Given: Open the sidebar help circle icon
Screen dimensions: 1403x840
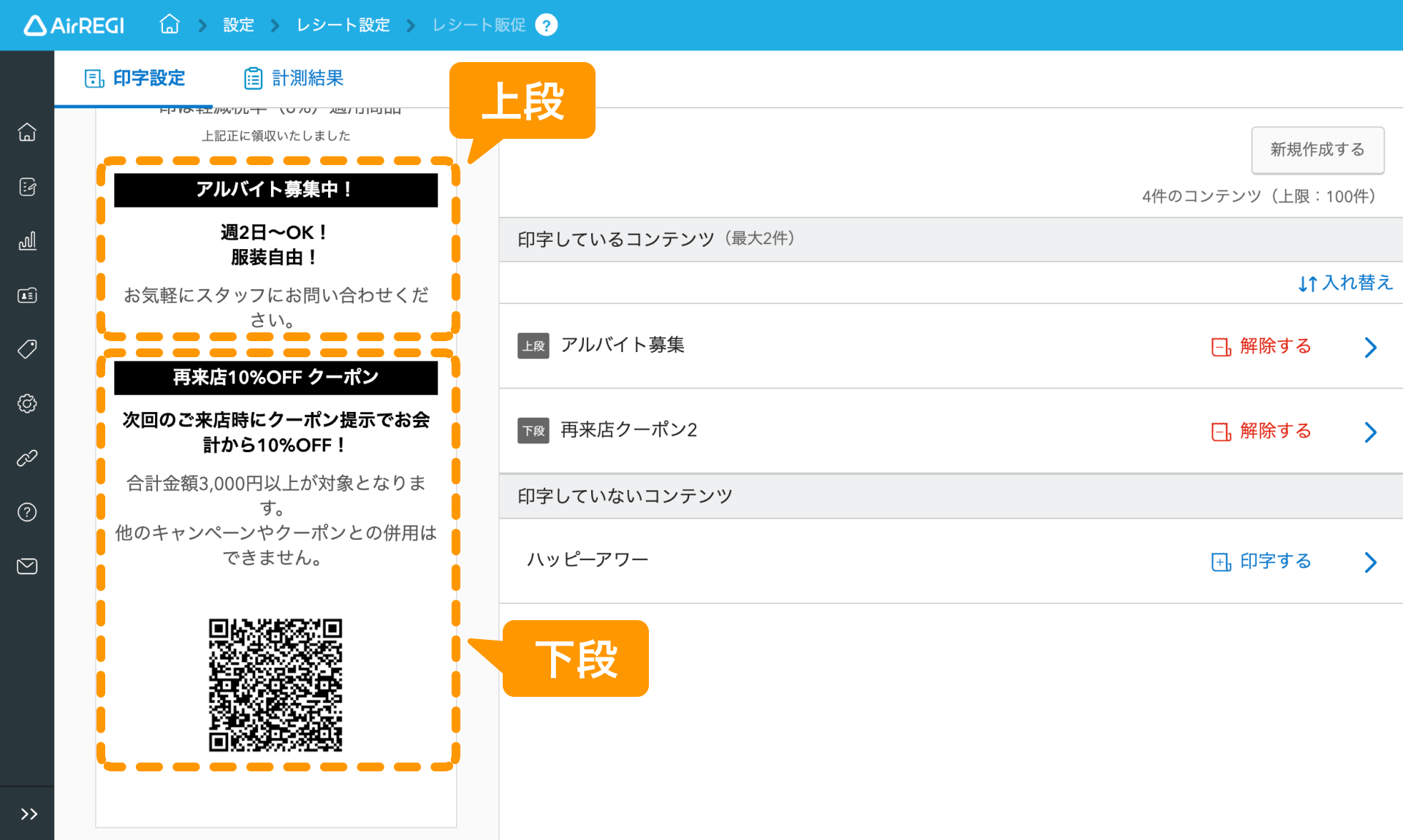Looking at the screenshot, I should (27, 512).
